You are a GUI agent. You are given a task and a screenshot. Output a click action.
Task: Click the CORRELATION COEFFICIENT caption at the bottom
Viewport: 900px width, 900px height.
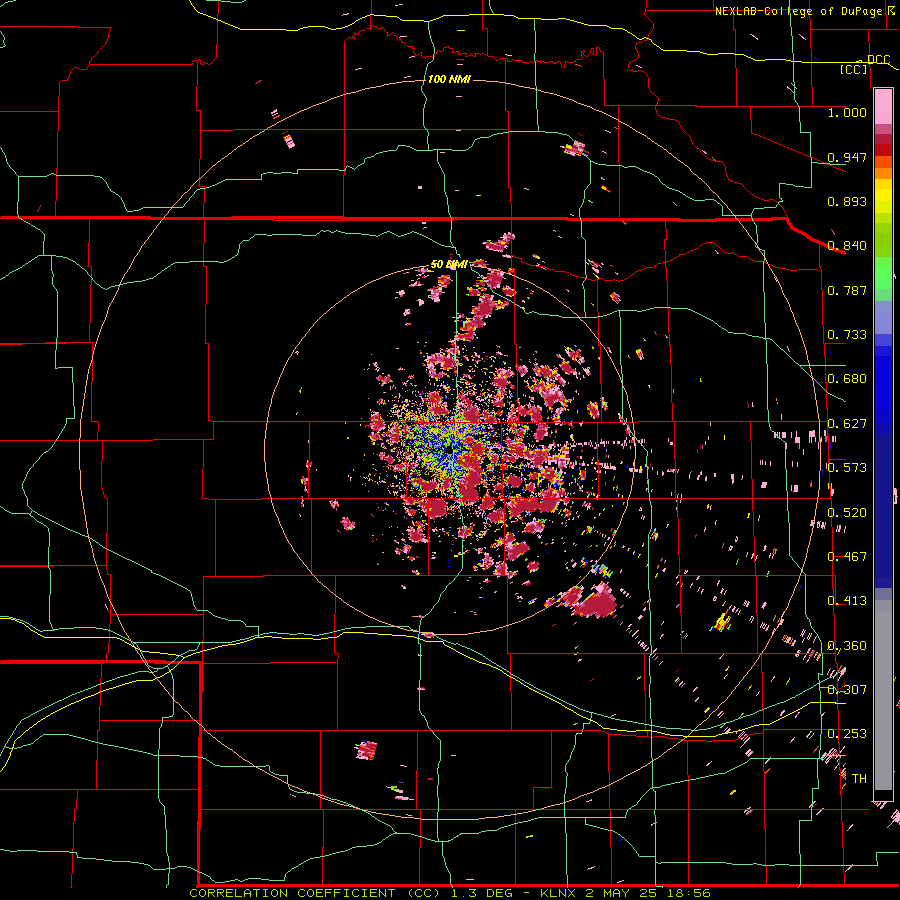tap(450, 893)
